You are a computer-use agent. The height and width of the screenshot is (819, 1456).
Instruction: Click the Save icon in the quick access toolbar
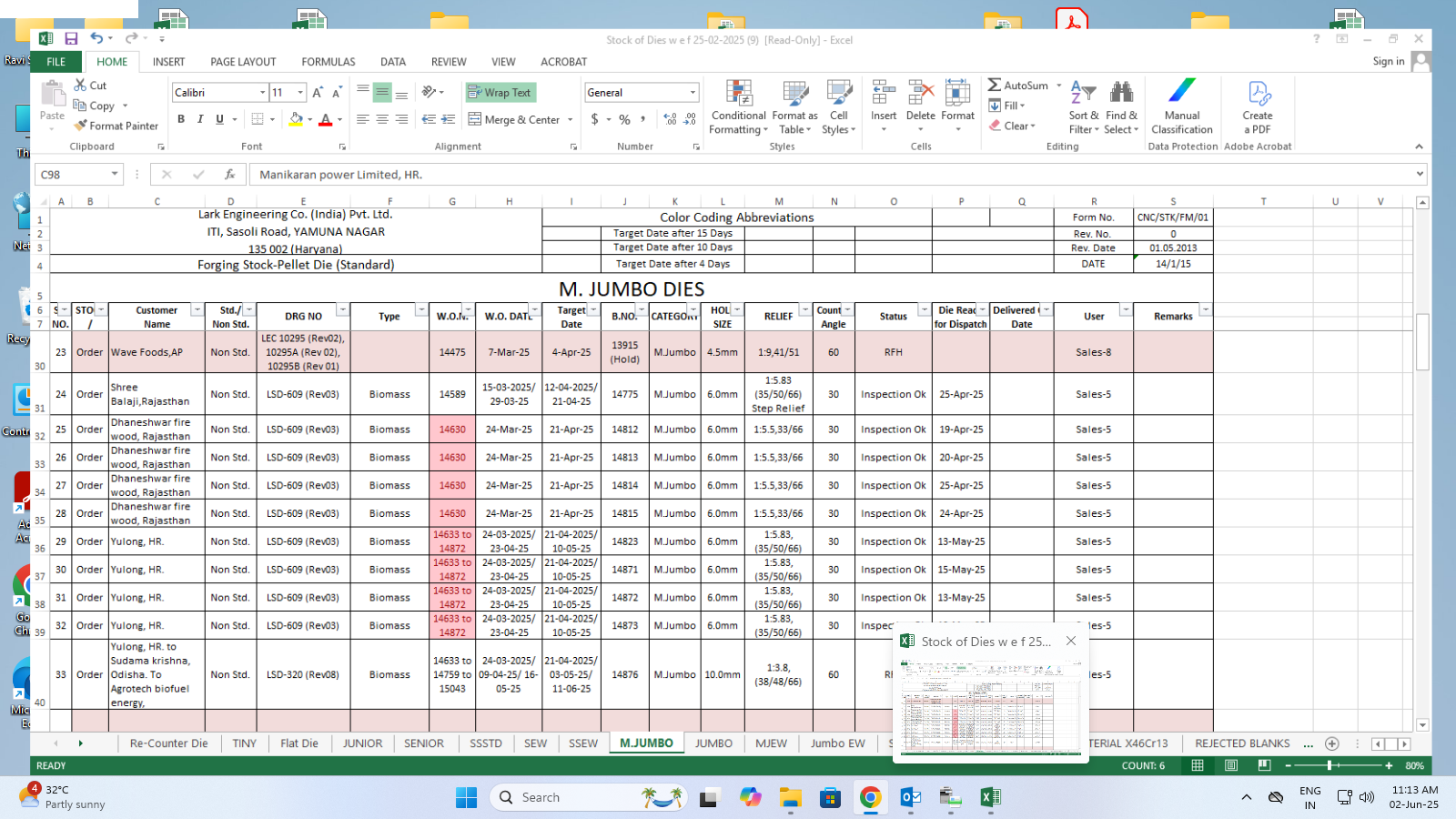pos(71,38)
